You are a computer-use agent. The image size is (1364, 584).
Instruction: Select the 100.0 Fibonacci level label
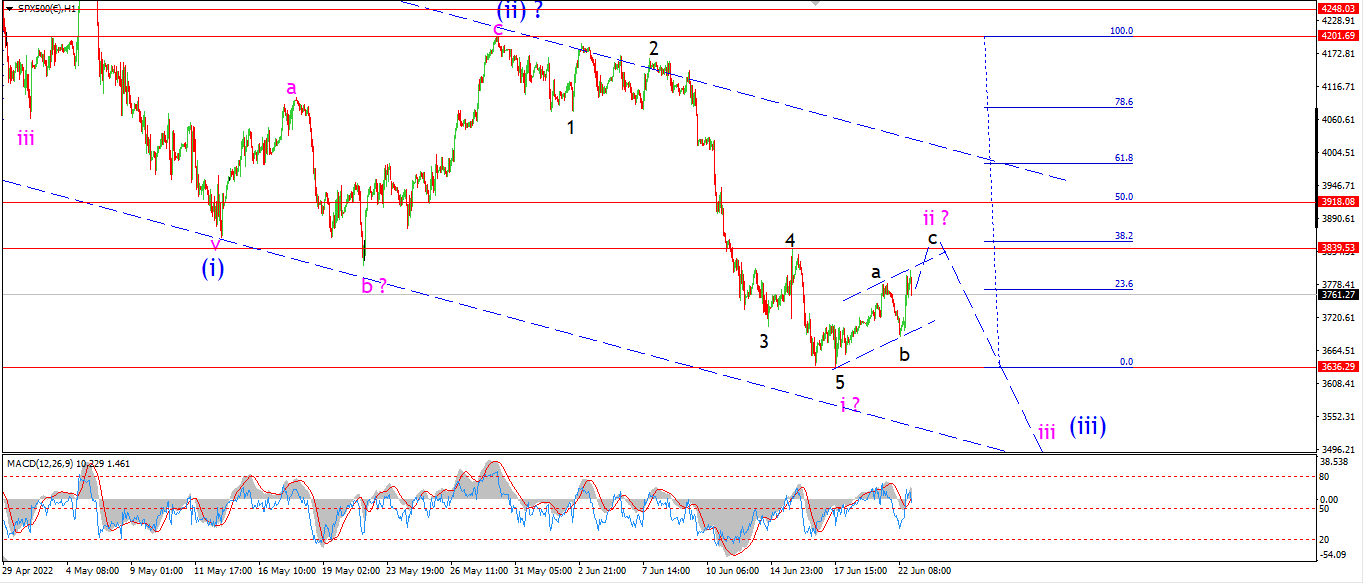pos(1121,31)
